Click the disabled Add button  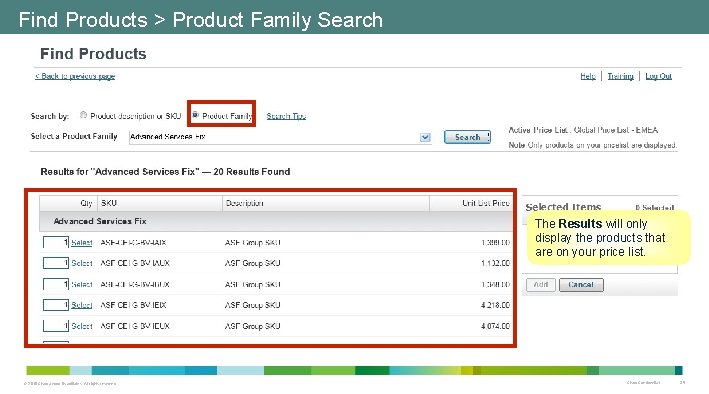point(541,285)
